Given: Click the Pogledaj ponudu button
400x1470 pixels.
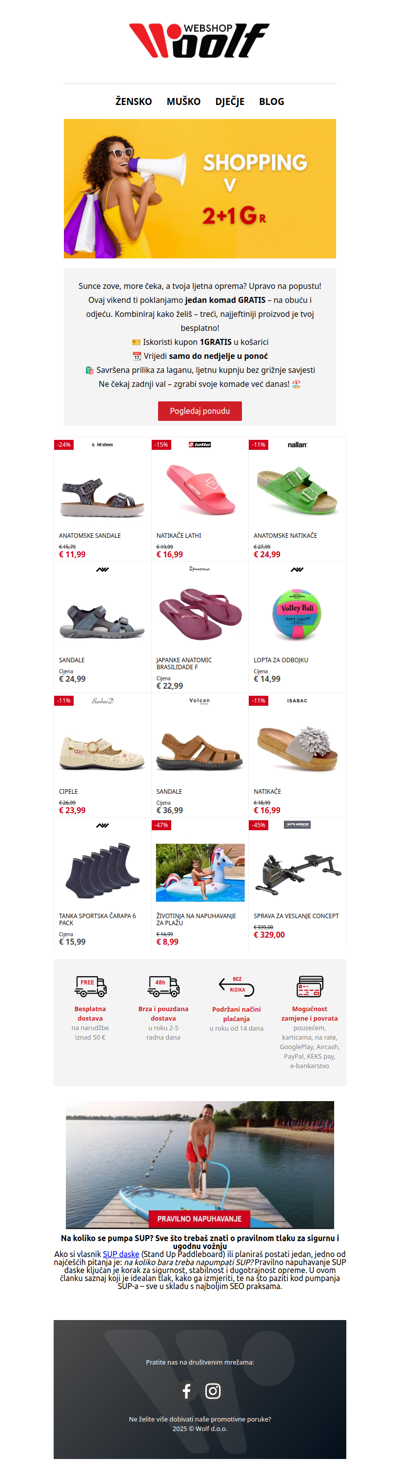Looking at the screenshot, I should (200, 411).
